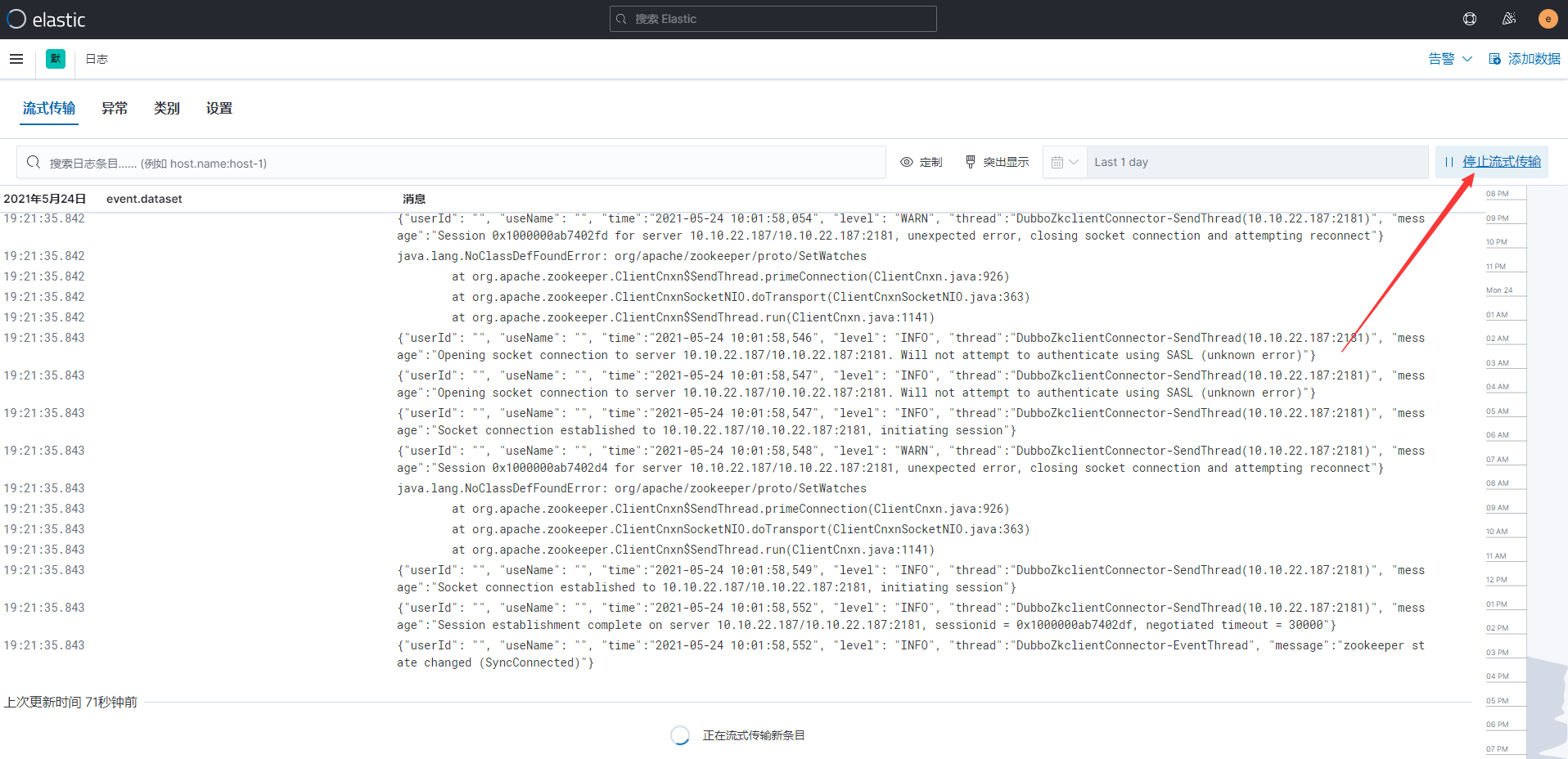The image size is (1568, 759).
Task: Pause streaming with 停止流式传输
Action: (x=1492, y=162)
